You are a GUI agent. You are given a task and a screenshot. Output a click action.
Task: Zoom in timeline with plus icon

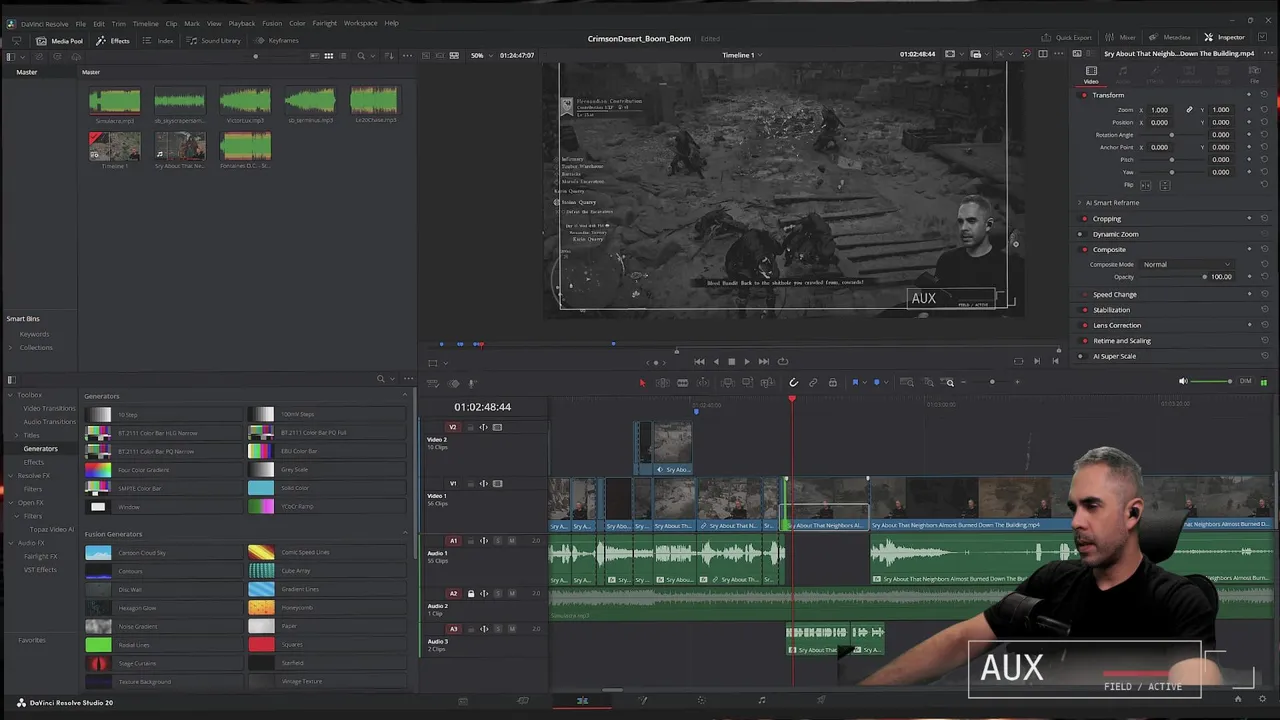coord(1017,382)
